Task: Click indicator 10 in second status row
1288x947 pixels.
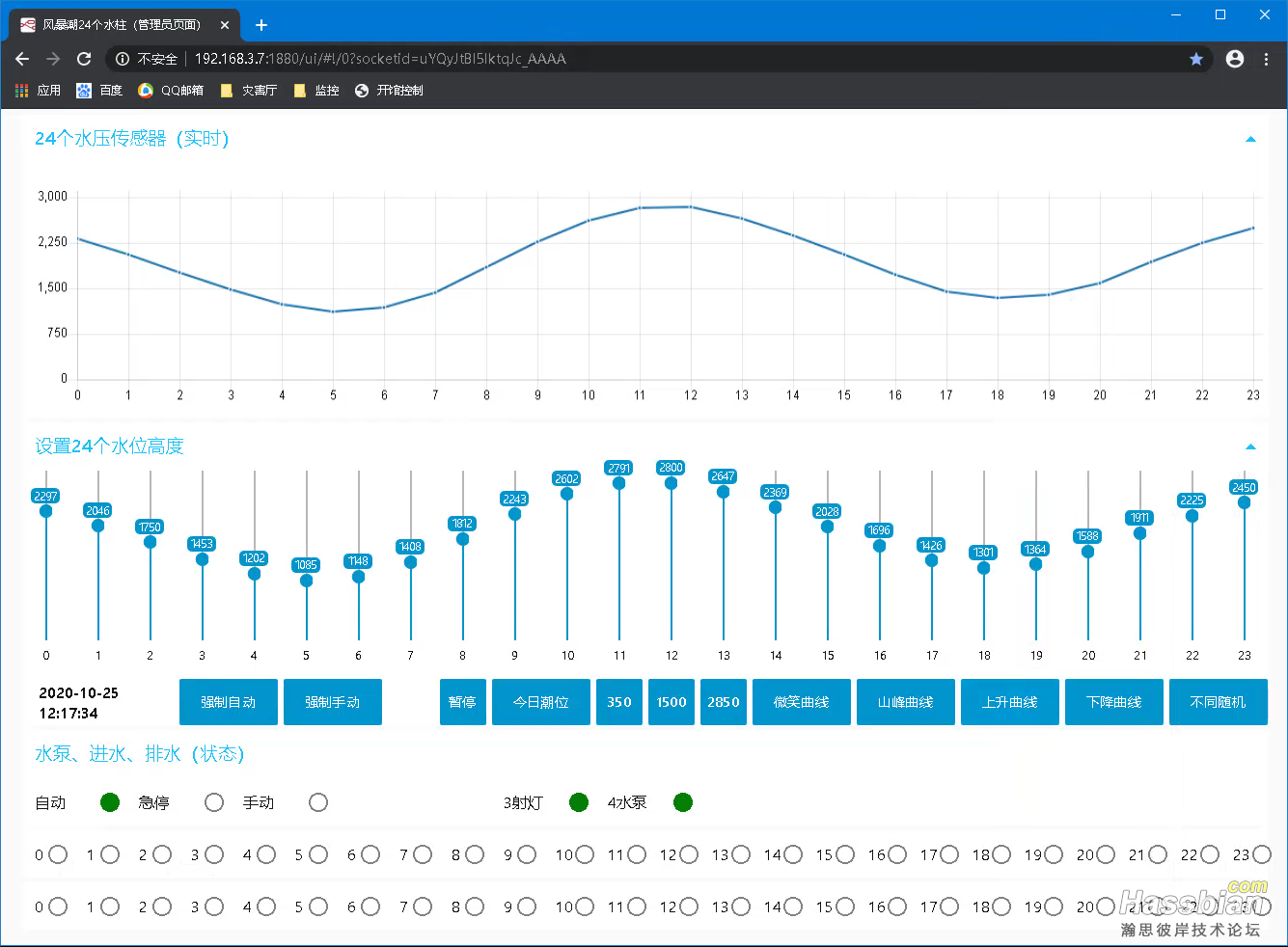Action: pos(585,906)
